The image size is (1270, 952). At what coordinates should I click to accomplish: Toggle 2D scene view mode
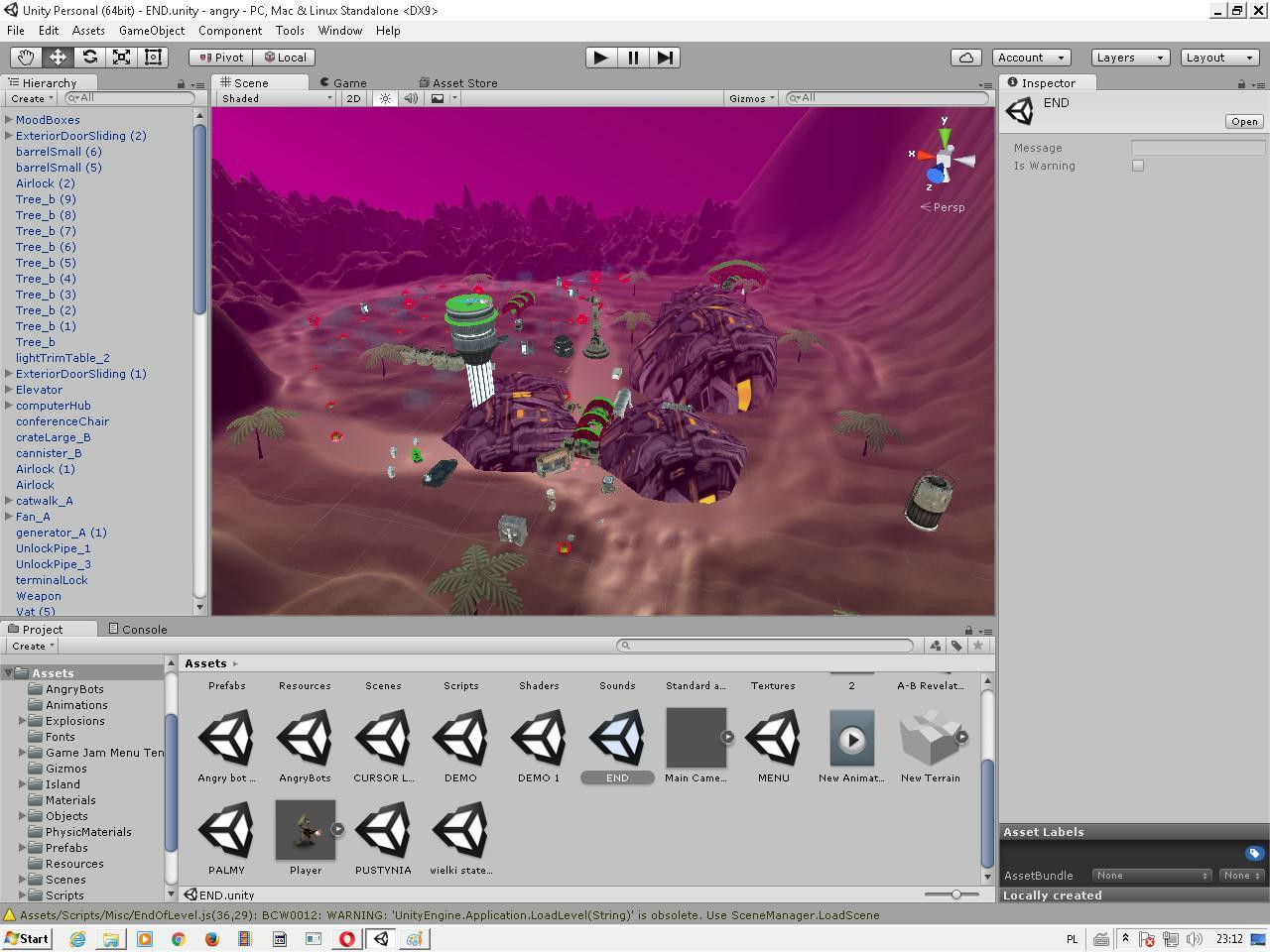[353, 98]
